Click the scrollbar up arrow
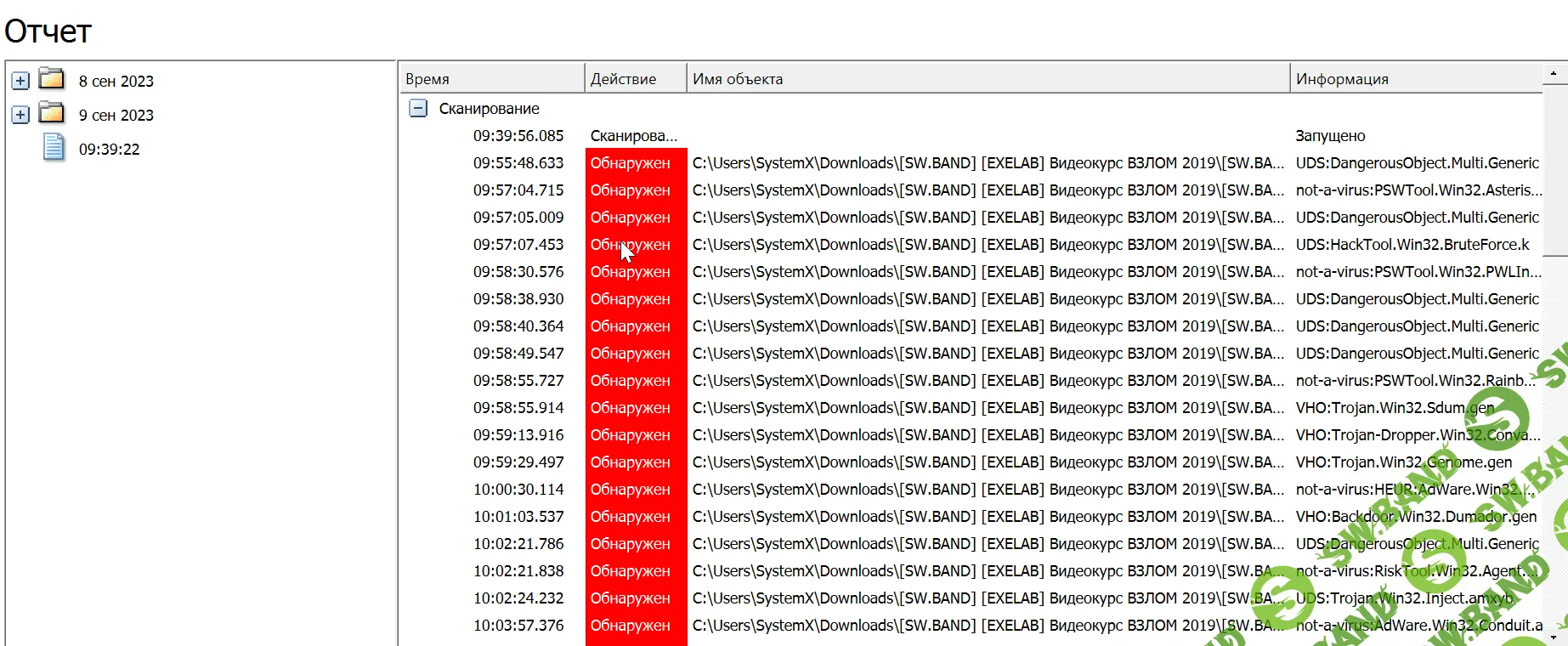1568x646 pixels. click(x=1554, y=74)
